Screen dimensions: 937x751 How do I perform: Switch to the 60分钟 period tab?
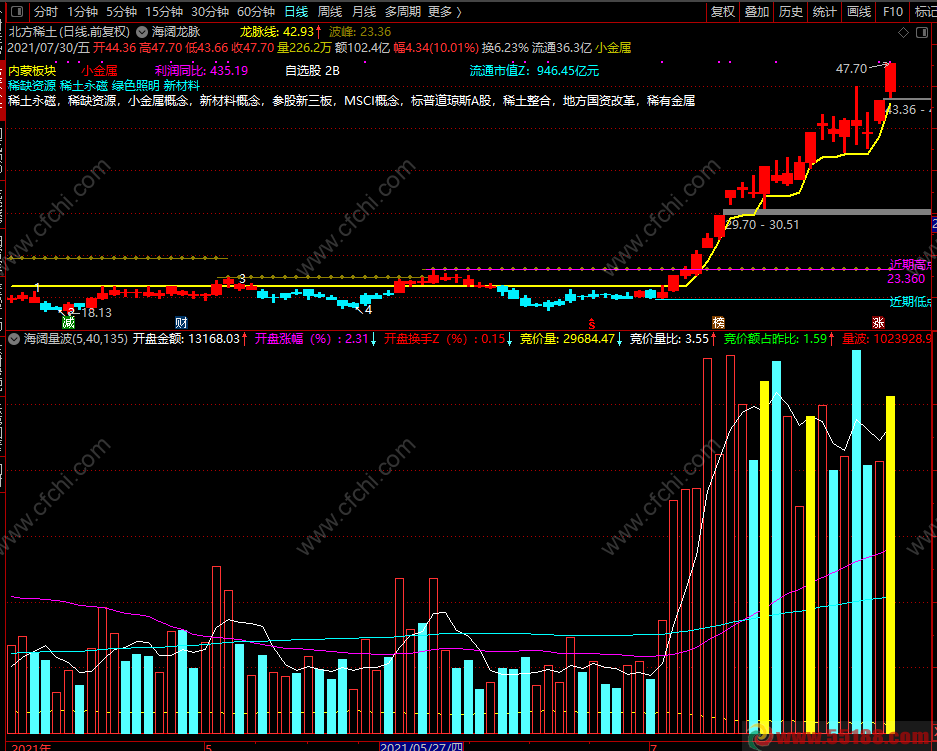[x=256, y=11]
